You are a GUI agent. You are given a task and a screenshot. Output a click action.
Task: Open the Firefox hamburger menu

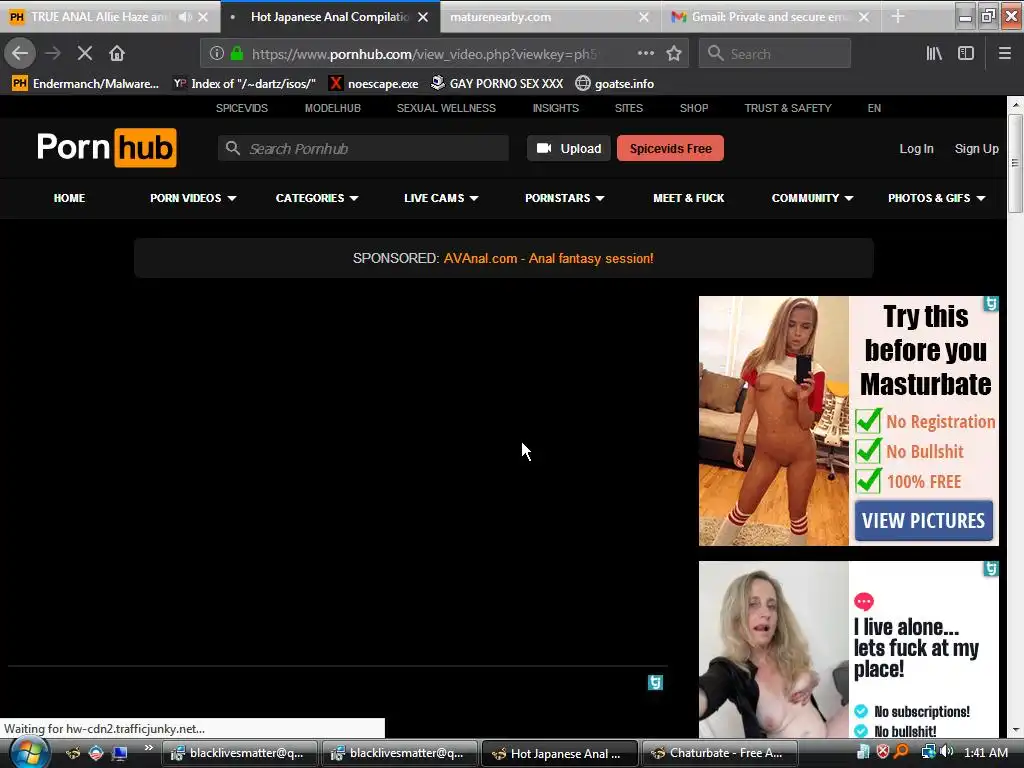coord(1004,54)
